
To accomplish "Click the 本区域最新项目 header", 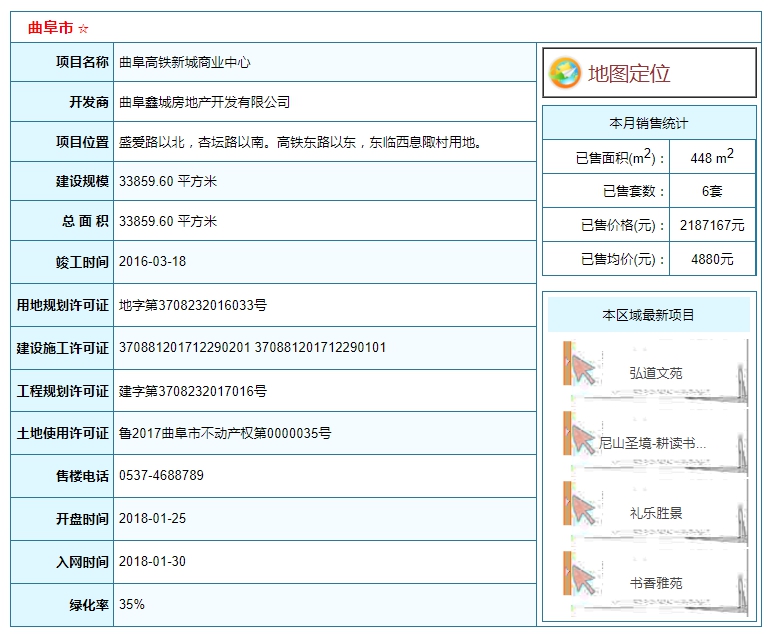I will tap(648, 315).
